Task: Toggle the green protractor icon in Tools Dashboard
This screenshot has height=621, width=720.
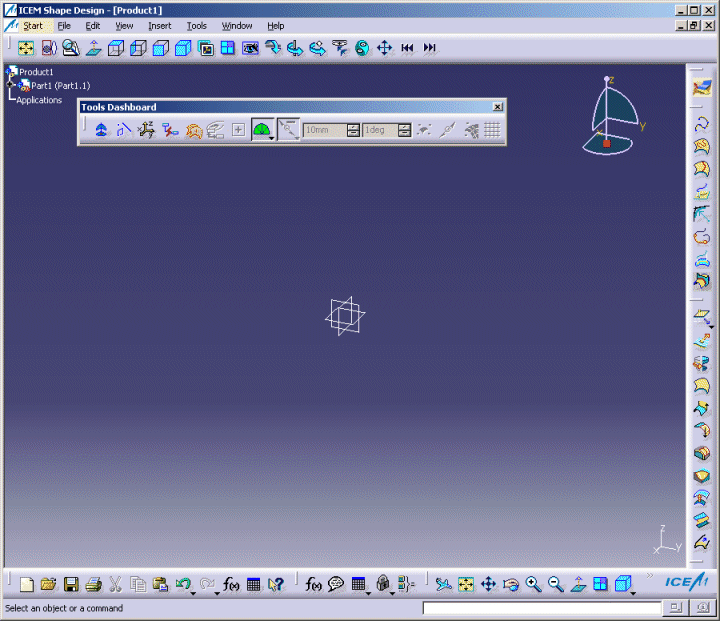Action: [261, 130]
